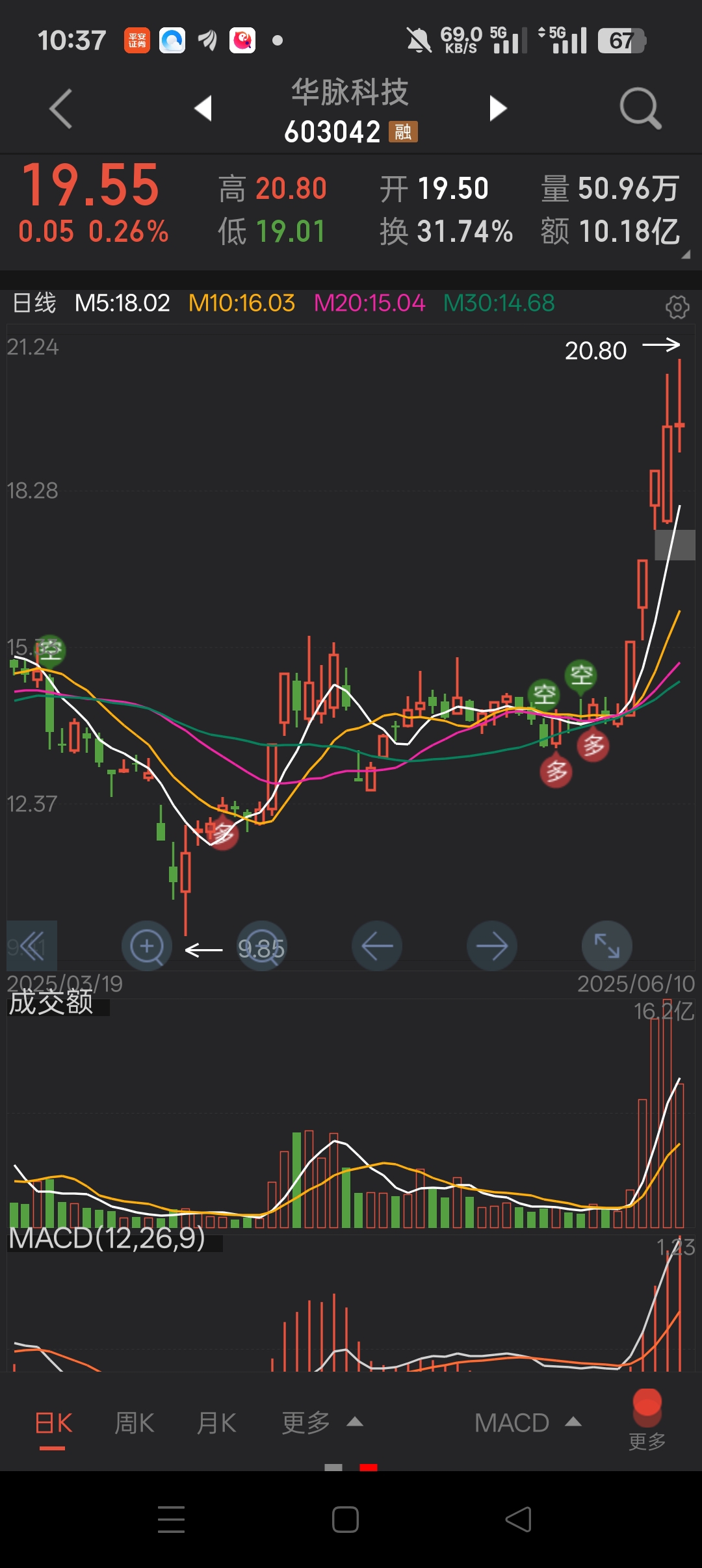Zoom in the K-line chart

(147, 946)
